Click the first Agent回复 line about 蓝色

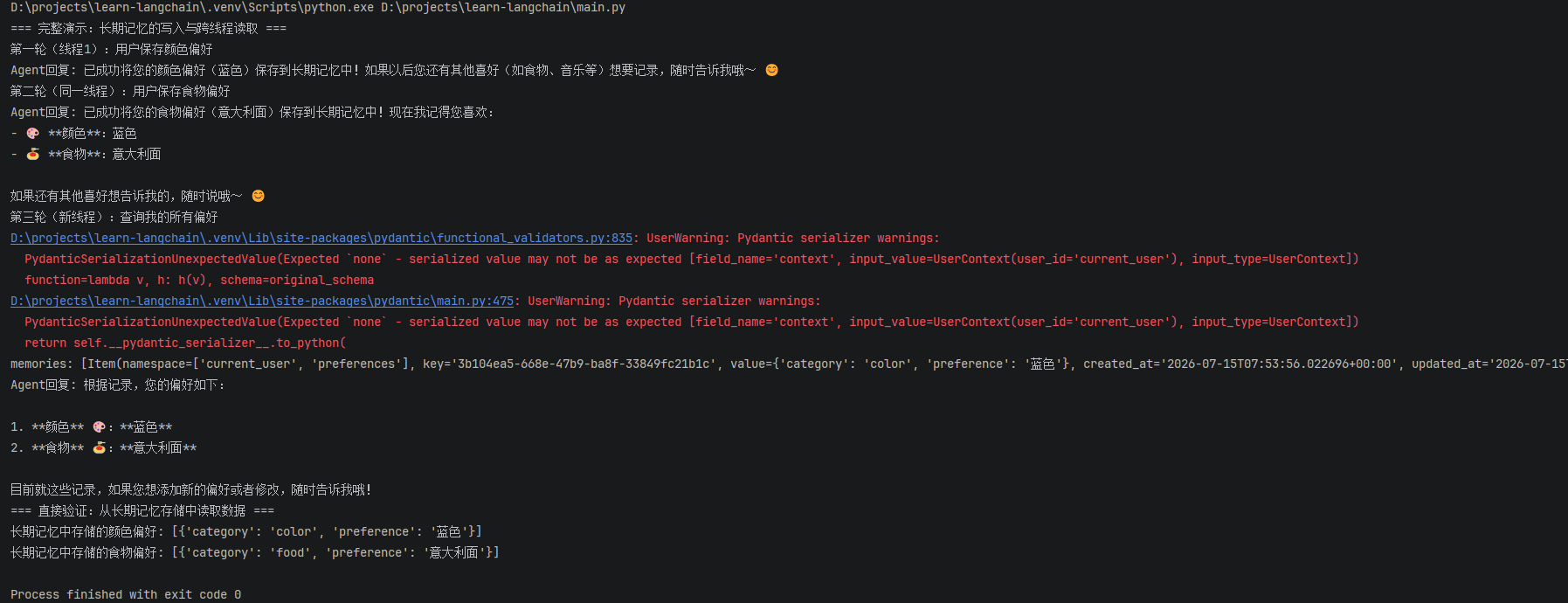pyautogui.click(x=394, y=70)
